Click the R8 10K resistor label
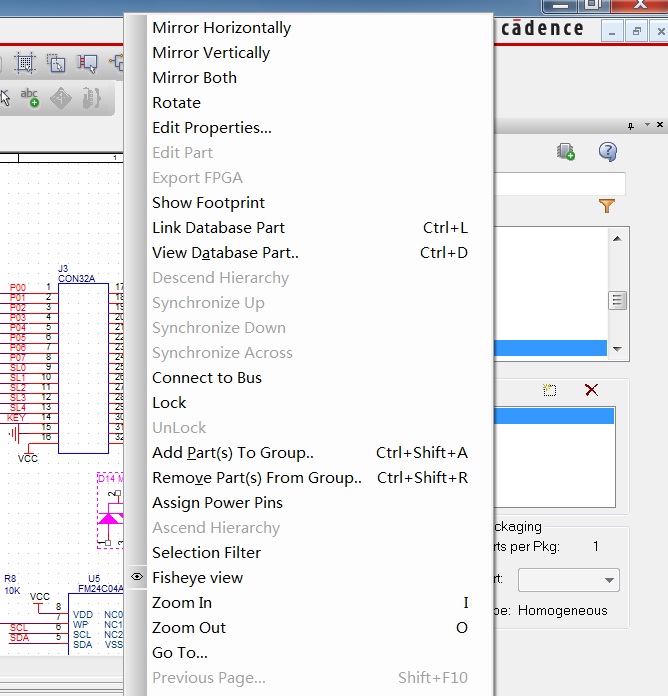Viewport: 668px width, 696px height. [x=12, y=585]
